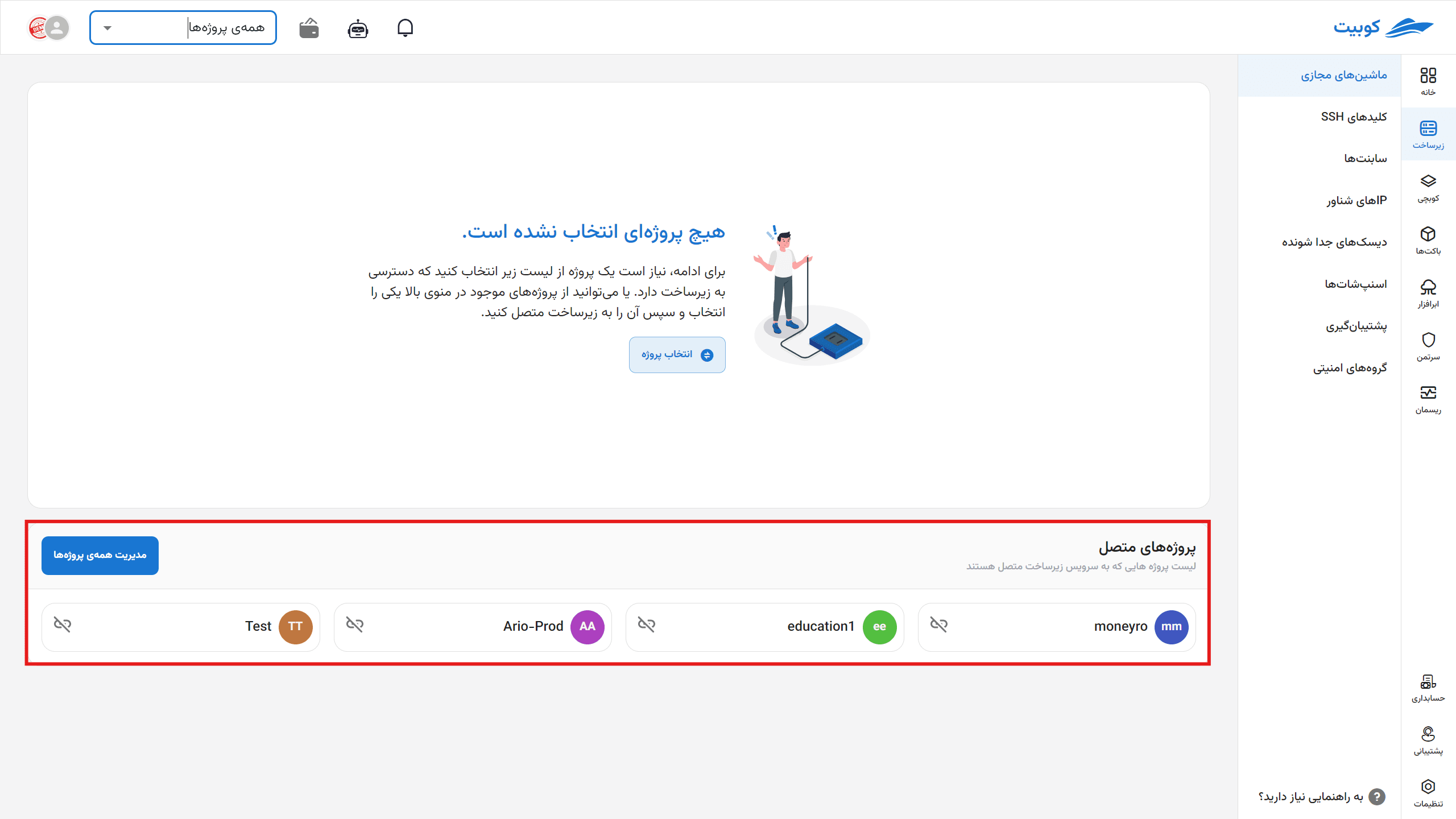Go to خانه home in sidebar
This screenshot has height=819, width=1456.
(x=1428, y=81)
